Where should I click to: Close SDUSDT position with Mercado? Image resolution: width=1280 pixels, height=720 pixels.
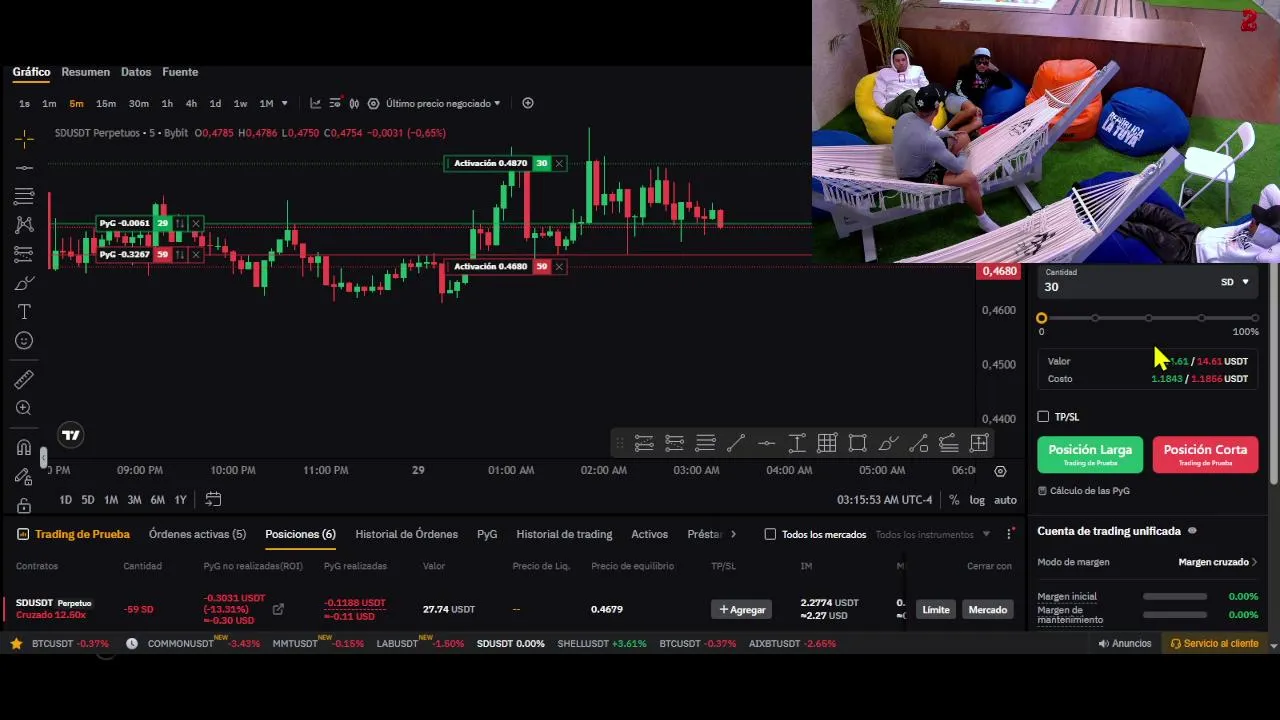pyautogui.click(x=987, y=609)
